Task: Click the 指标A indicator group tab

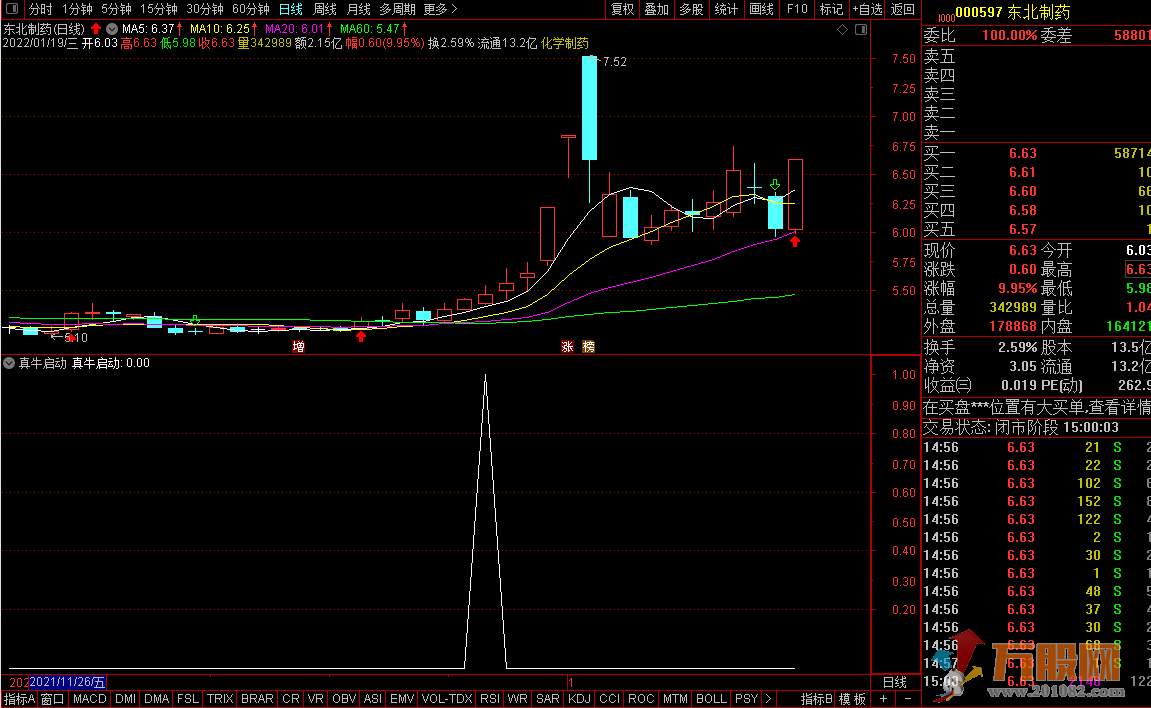Action: [19, 699]
